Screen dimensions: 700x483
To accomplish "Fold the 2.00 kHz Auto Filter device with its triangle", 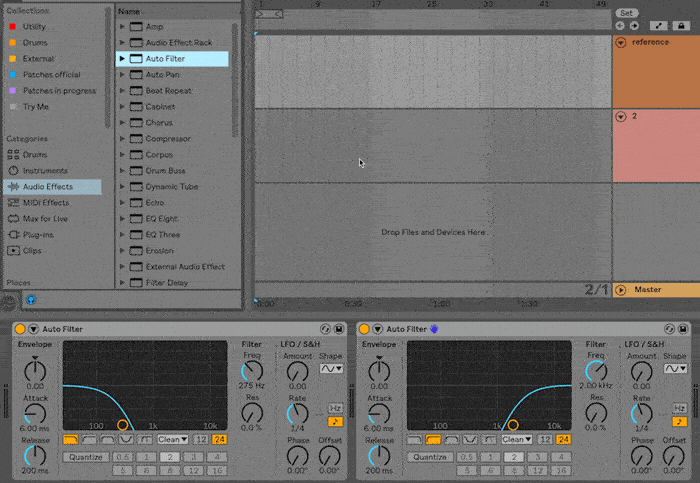I will [378, 329].
